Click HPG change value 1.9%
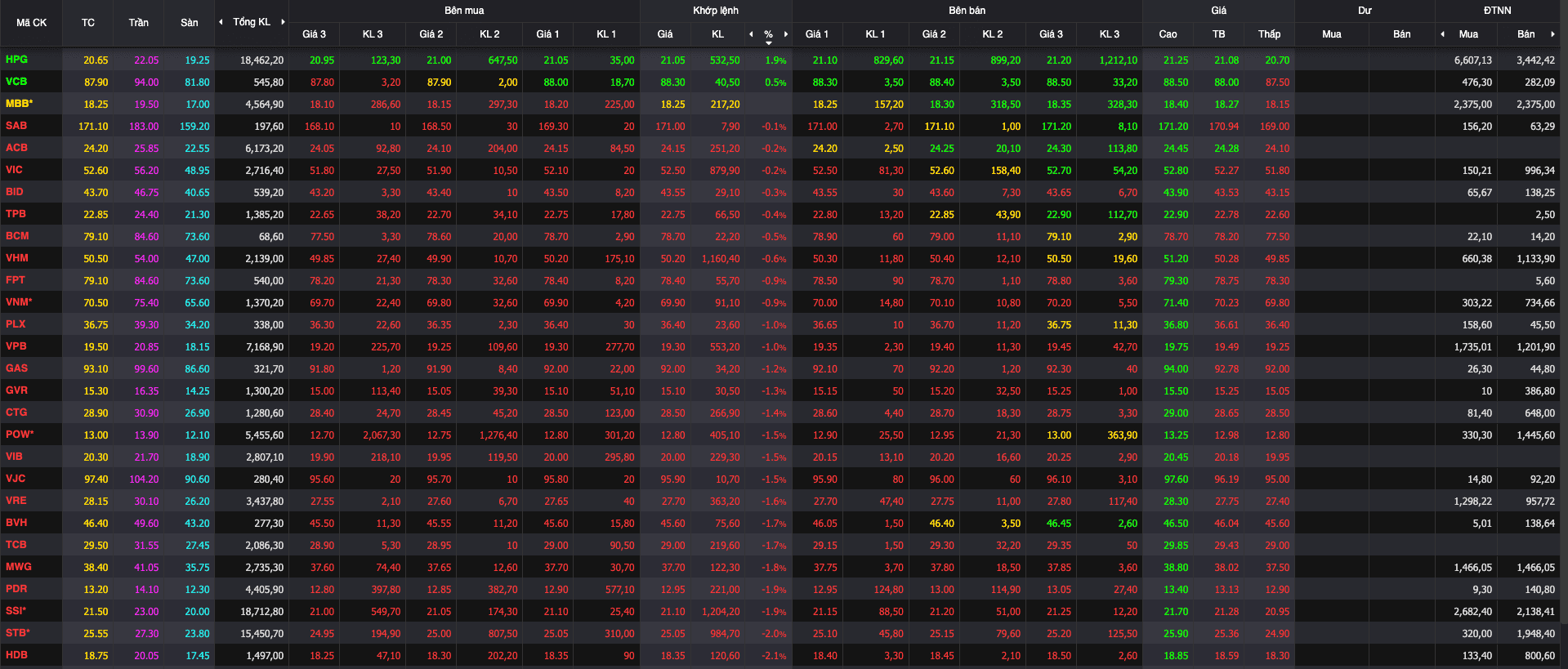This screenshot has height=669, width=1568. pos(776,60)
